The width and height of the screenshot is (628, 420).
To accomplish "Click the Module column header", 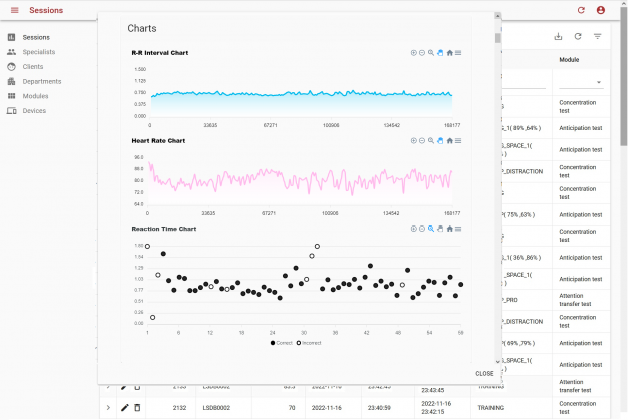I will click(x=570, y=60).
